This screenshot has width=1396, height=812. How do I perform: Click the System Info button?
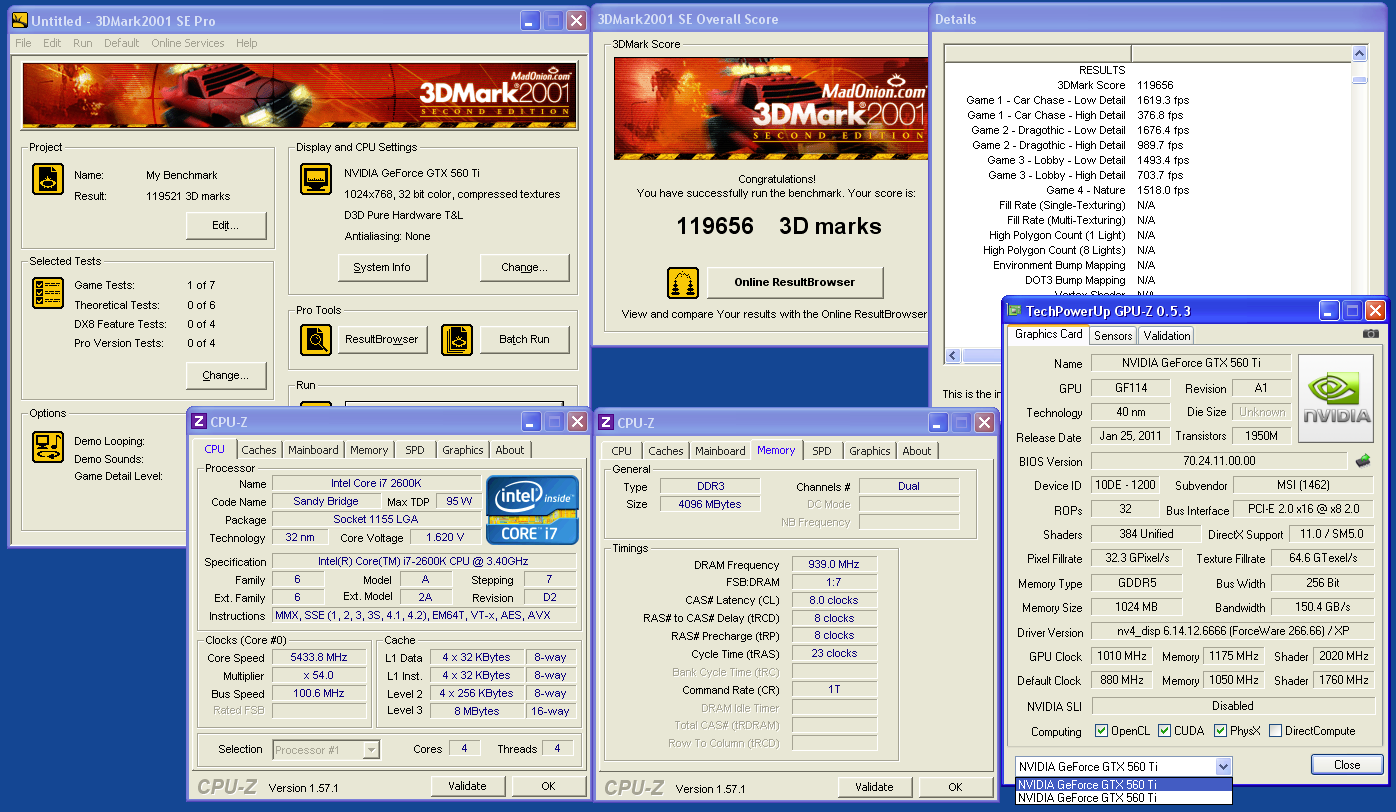pyautogui.click(x=382, y=268)
